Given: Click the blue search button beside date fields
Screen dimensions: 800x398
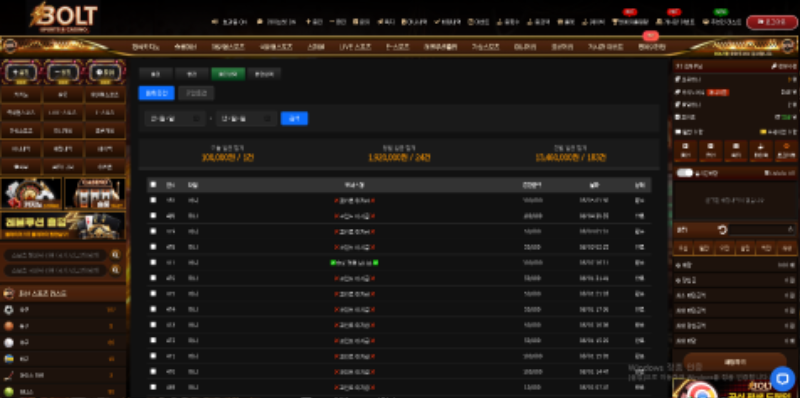Looking at the screenshot, I should tap(294, 118).
